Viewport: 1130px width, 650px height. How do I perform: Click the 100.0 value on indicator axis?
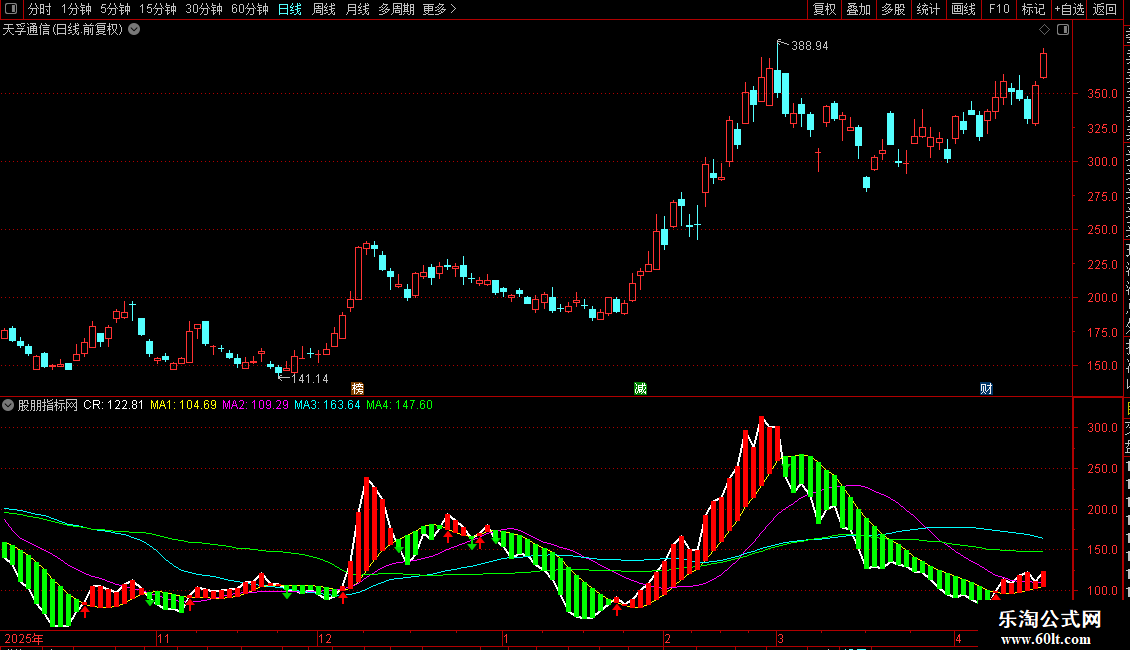(1103, 590)
